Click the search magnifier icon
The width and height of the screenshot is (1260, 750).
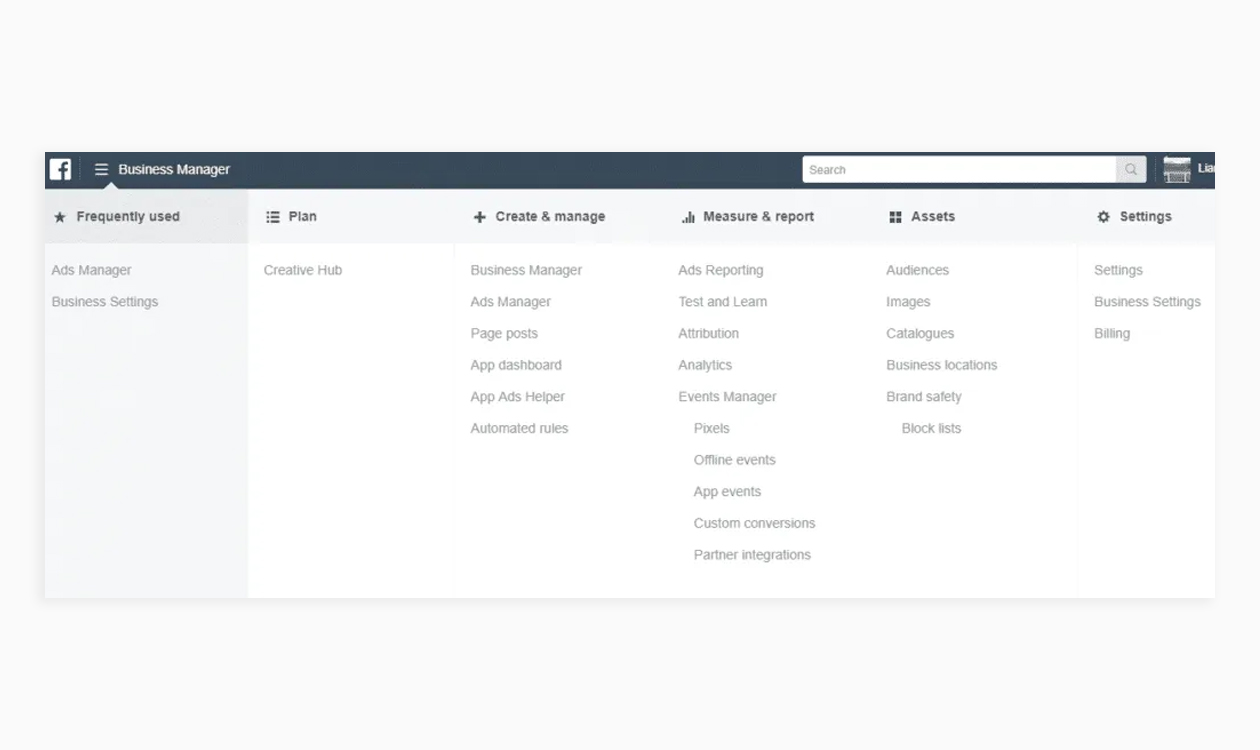[1131, 170]
